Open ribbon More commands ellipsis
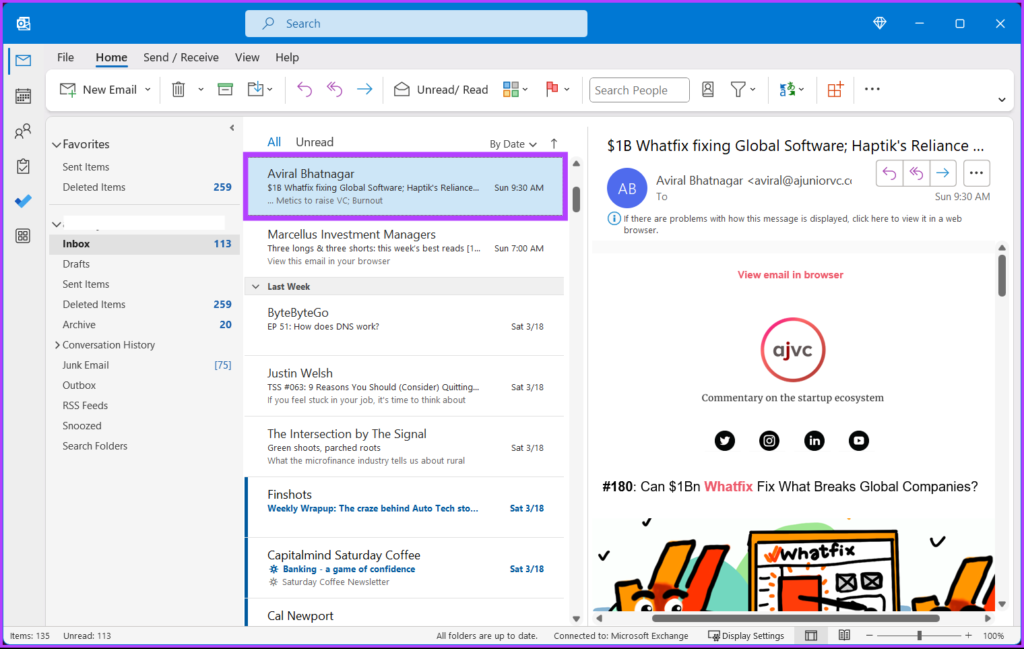The image size is (1024, 649). [x=872, y=89]
